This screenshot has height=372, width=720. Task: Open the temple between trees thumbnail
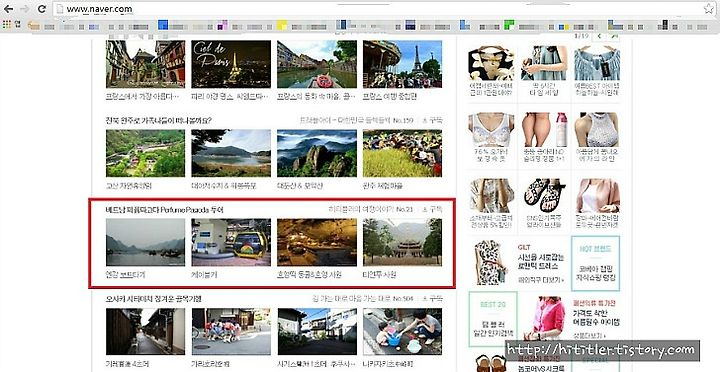(402, 242)
